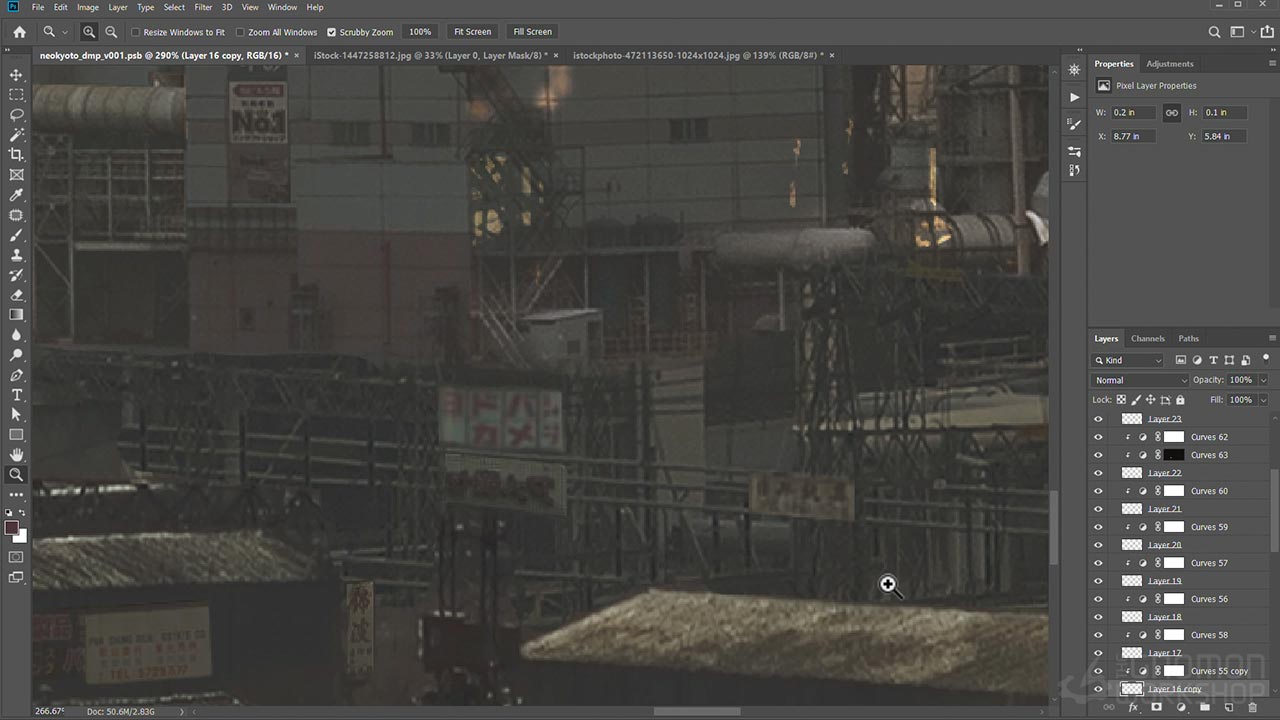Delete layer using the trash icon
Viewport: 1280px width, 720px height.
(x=1252, y=707)
